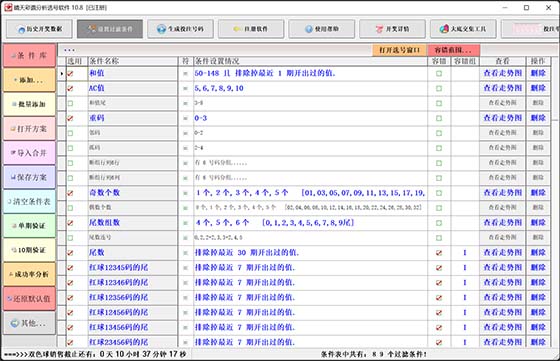Uncheck the 选用 checkbox for AC值
The image size is (560, 361).
click(x=70, y=89)
